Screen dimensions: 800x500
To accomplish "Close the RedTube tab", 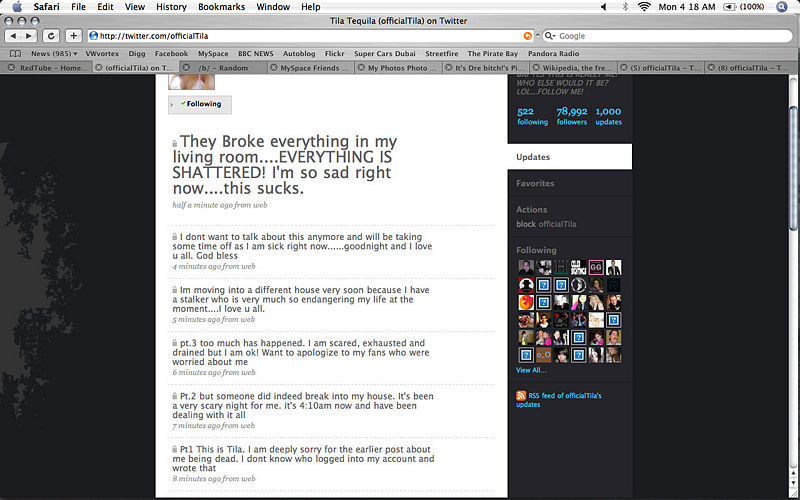I will pyautogui.click(x=10, y=68).
